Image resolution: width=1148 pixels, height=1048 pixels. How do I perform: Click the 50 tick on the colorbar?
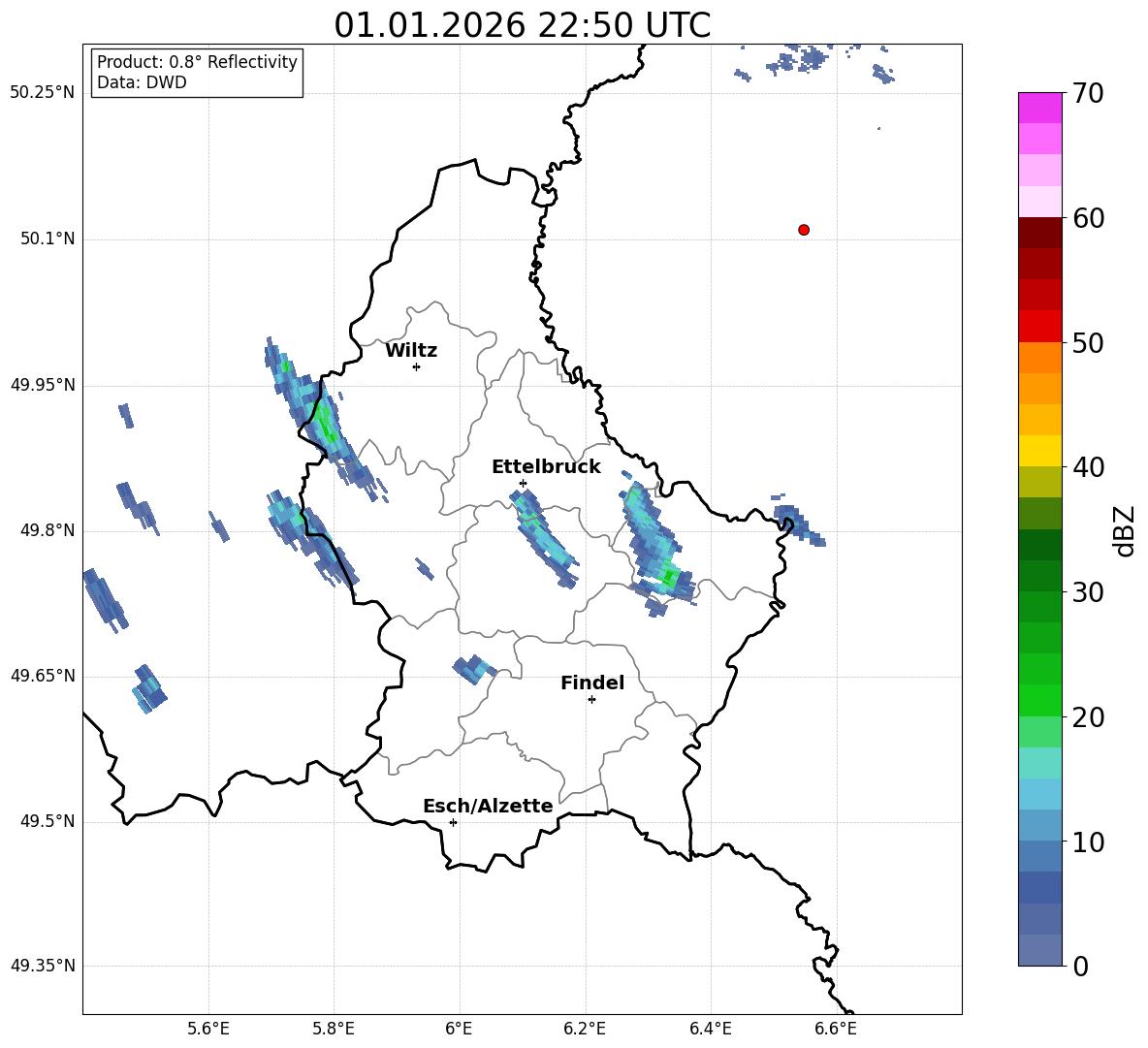coord(1087,342)
